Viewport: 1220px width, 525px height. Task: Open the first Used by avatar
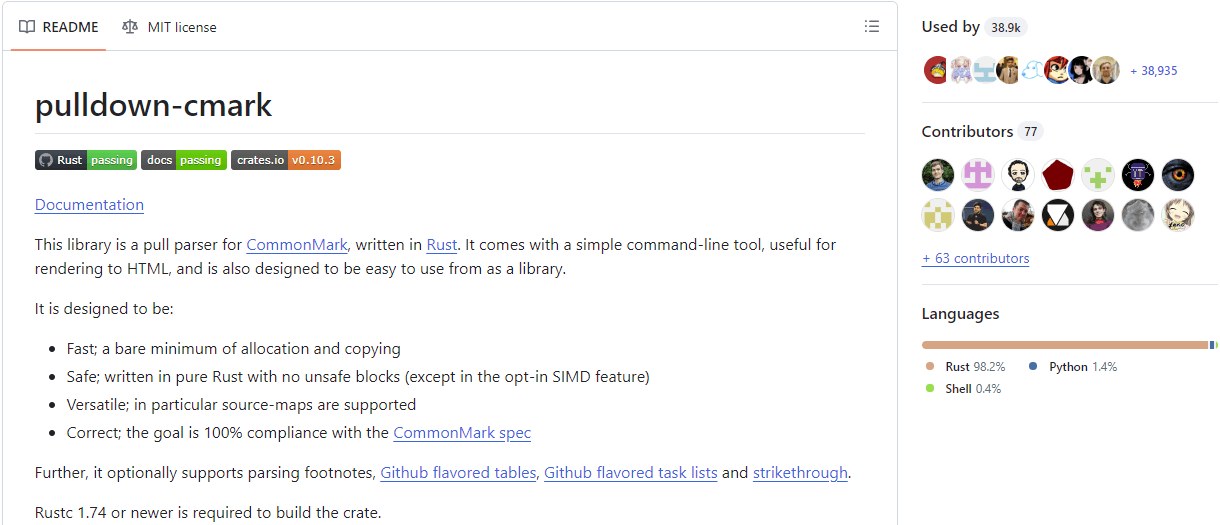936,70
